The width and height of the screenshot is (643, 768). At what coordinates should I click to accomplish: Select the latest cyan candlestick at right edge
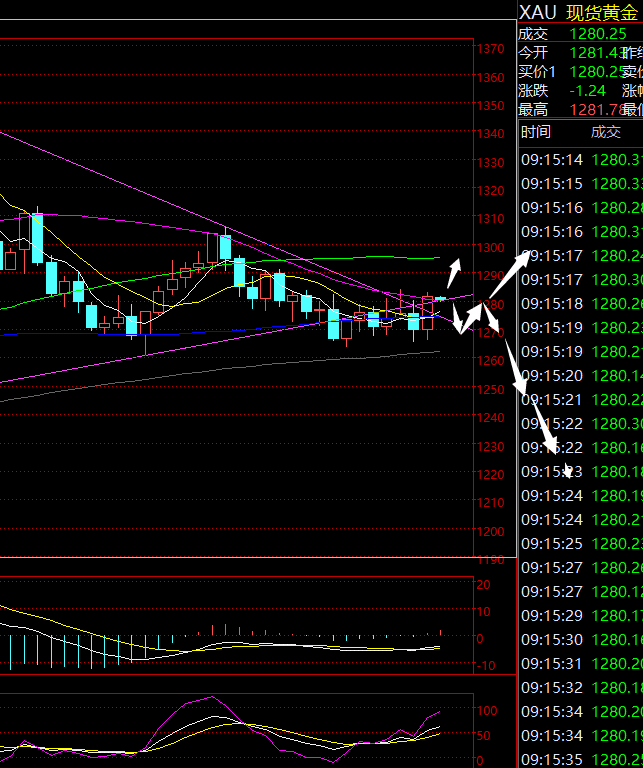[x=440, y=298]
